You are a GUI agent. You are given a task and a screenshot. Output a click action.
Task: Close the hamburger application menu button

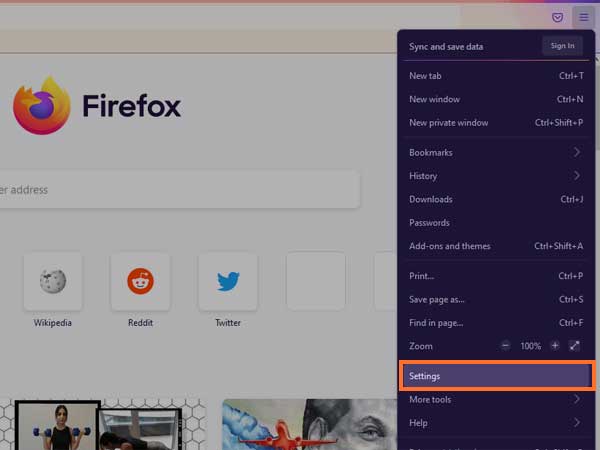coord(583,17)
